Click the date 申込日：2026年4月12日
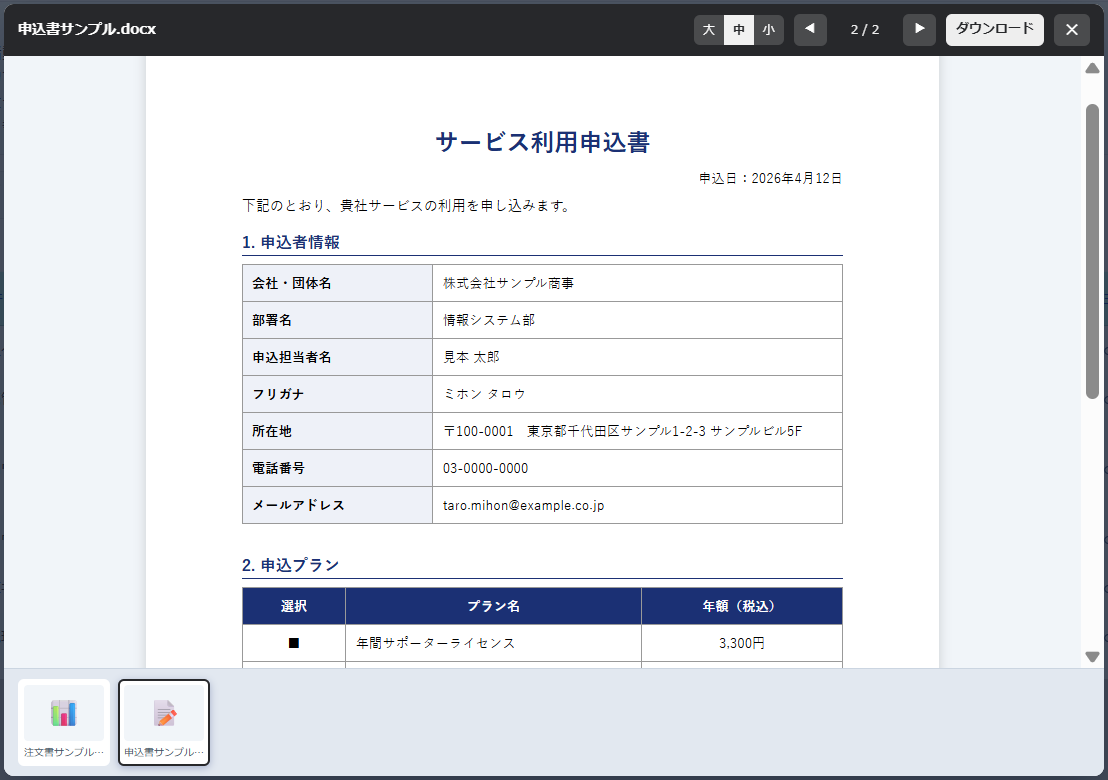This screenshot has height=780, width=1108. pos(770,178)
